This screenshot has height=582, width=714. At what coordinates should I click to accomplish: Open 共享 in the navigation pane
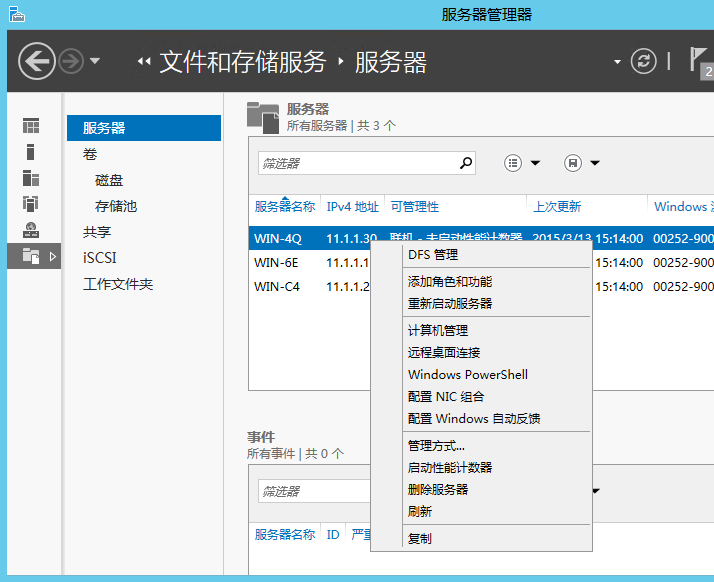click(x=97, y=232)
